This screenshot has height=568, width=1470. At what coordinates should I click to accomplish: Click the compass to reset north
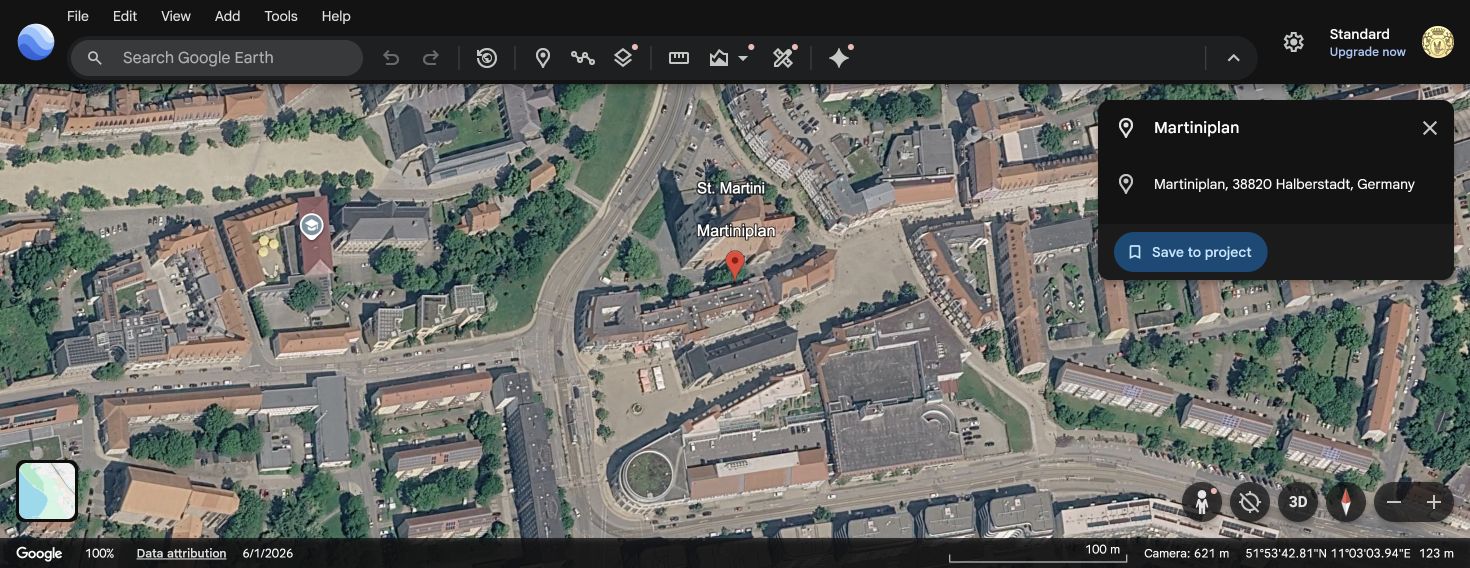point(1345,502)
